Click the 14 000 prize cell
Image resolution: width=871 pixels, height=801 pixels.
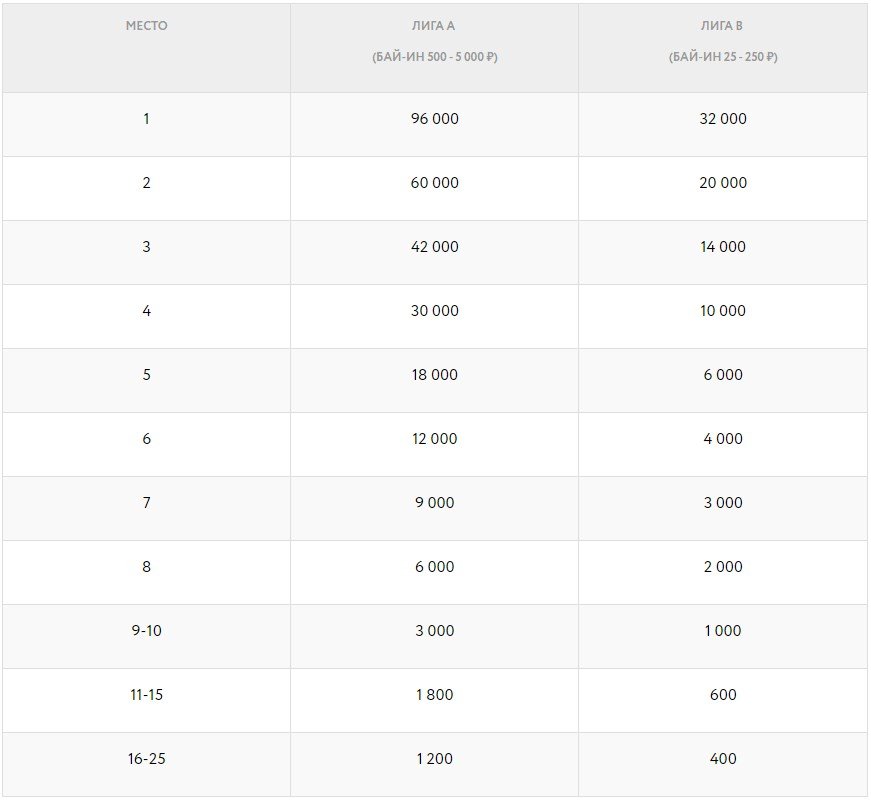coord(722,247)
